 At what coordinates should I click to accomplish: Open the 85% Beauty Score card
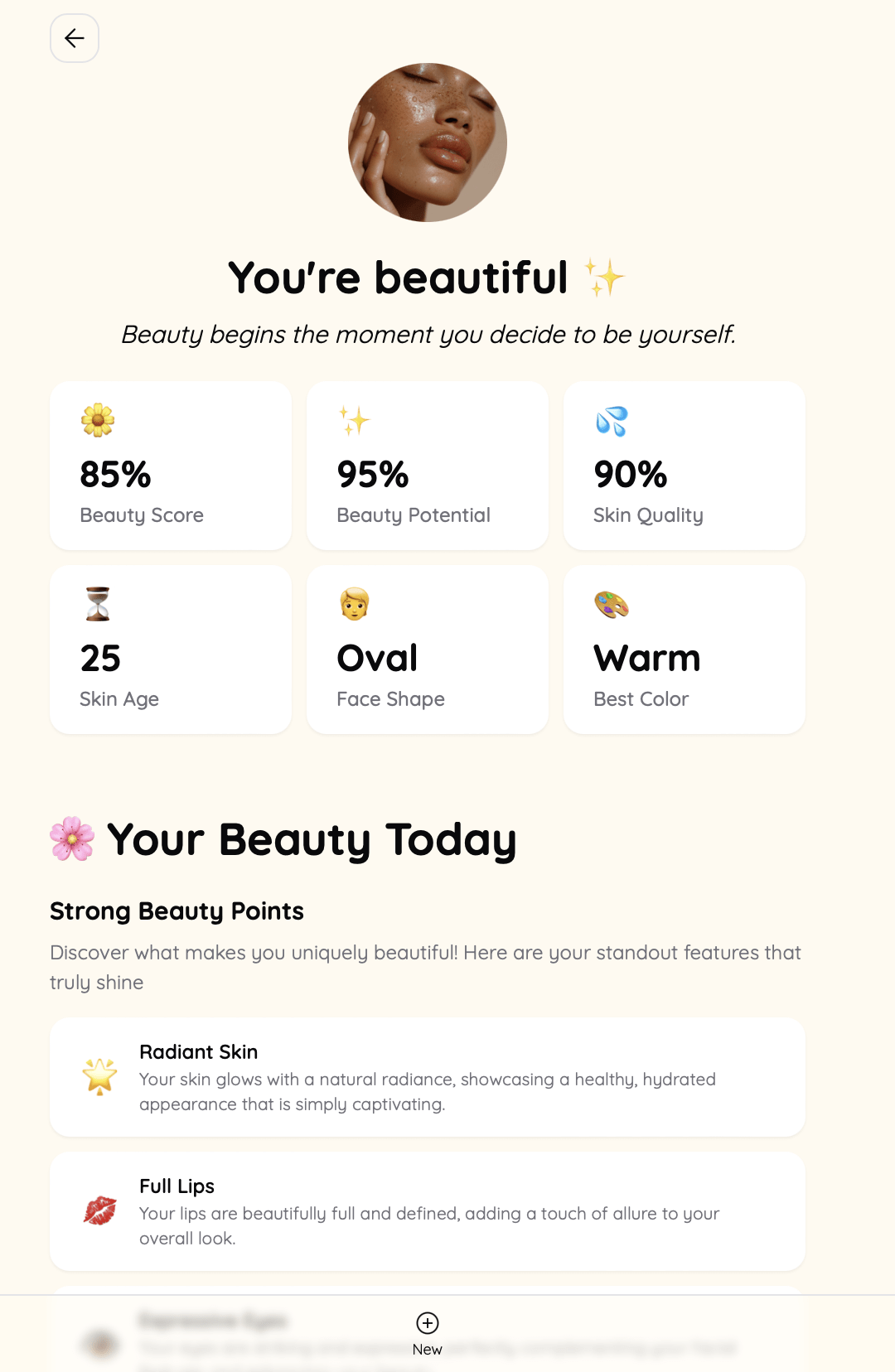(171, 466)
